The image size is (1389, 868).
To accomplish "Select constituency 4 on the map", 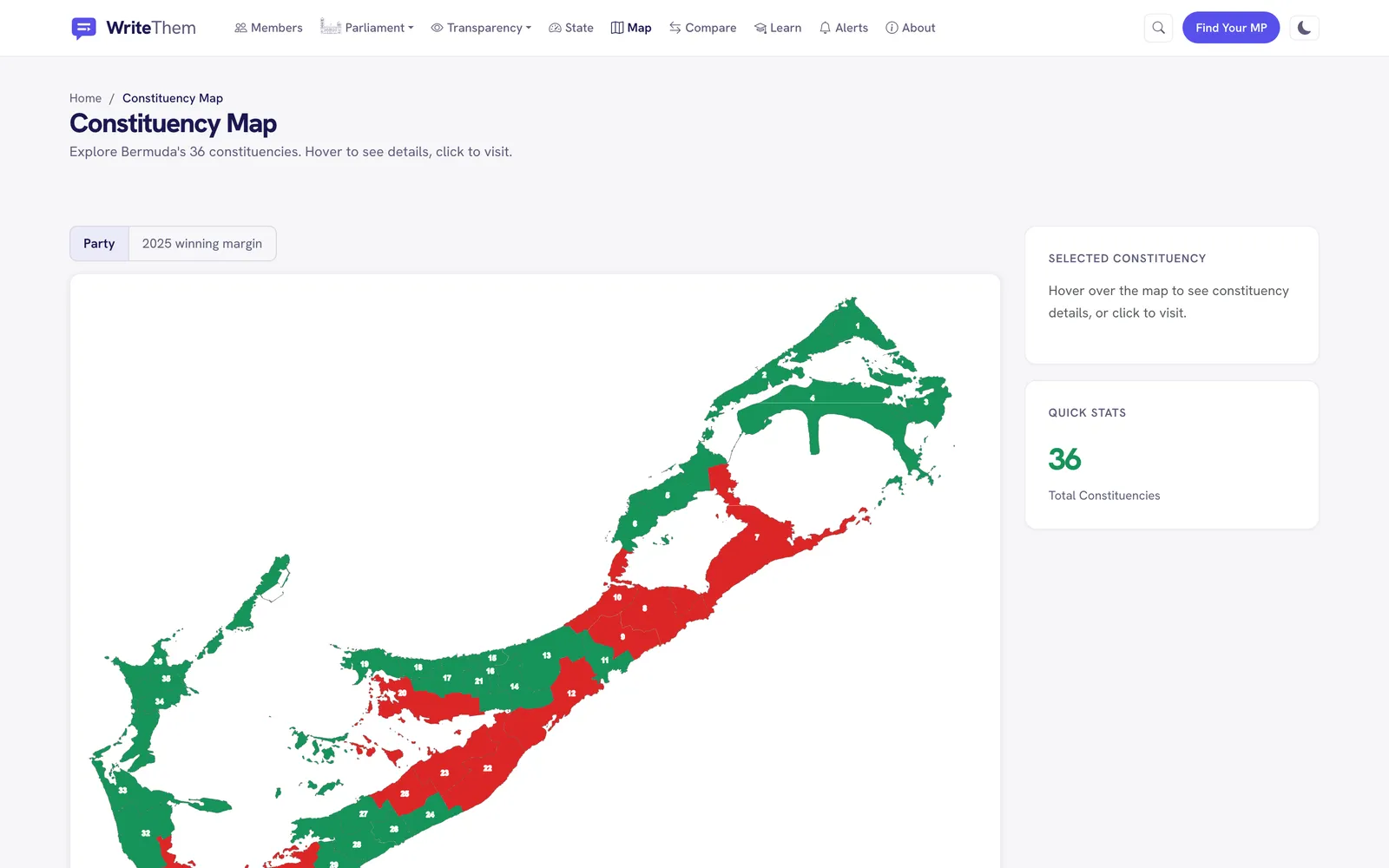I will click(x=811, y=398).
